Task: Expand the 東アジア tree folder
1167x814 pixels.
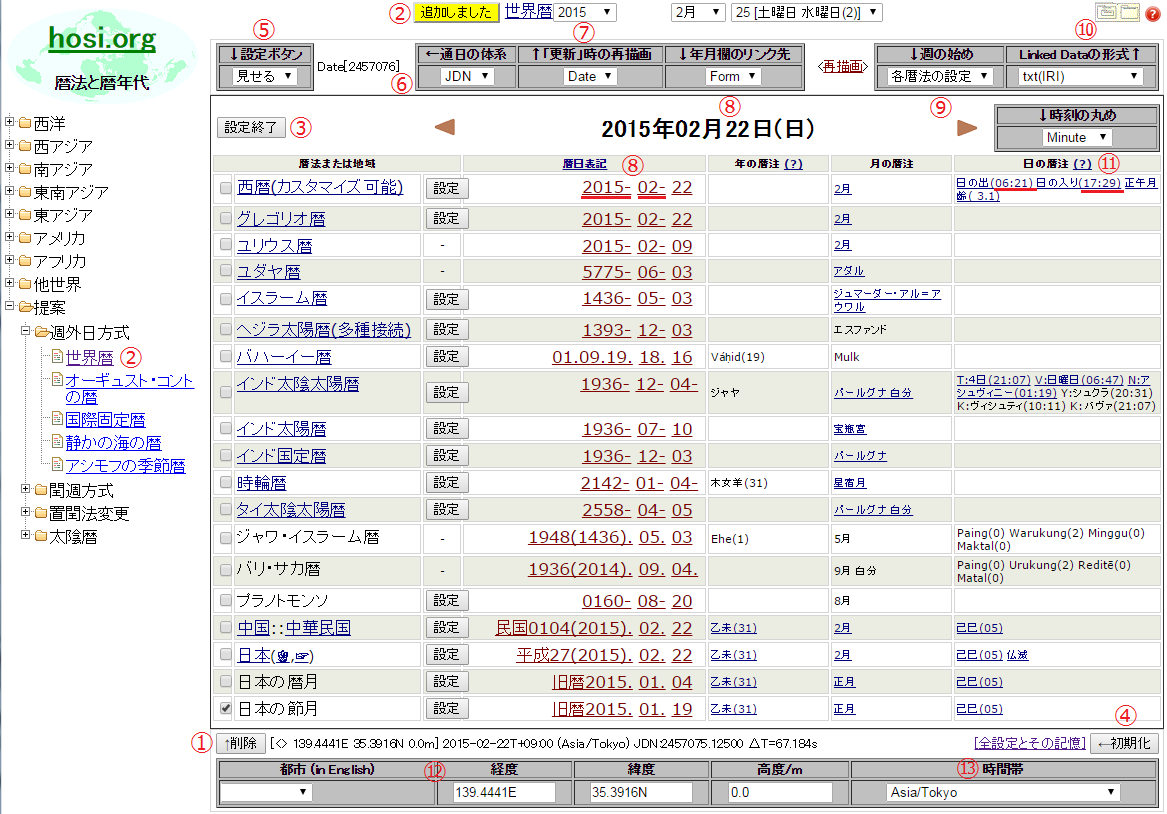Action: point(10,215)
